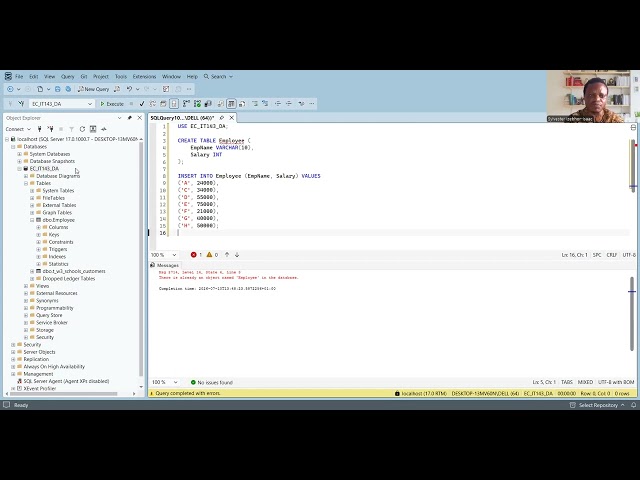Open the Extensions menu
This screenshot has height=480, width=640.
[x=144, y=76]
